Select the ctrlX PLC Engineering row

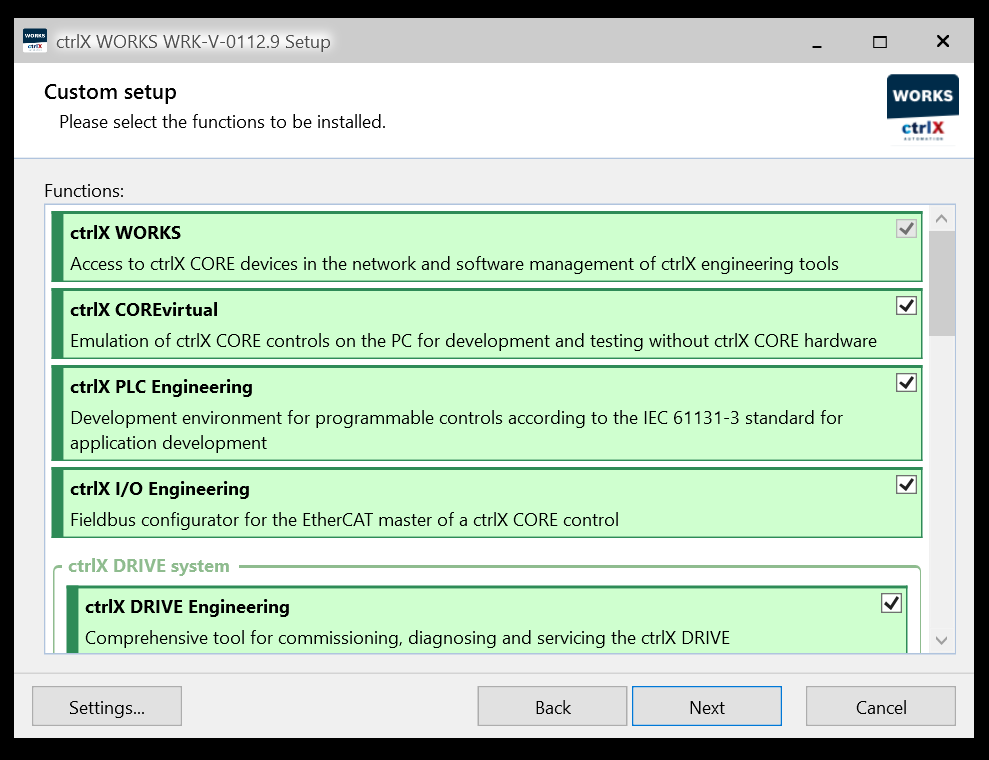point(486,413)
